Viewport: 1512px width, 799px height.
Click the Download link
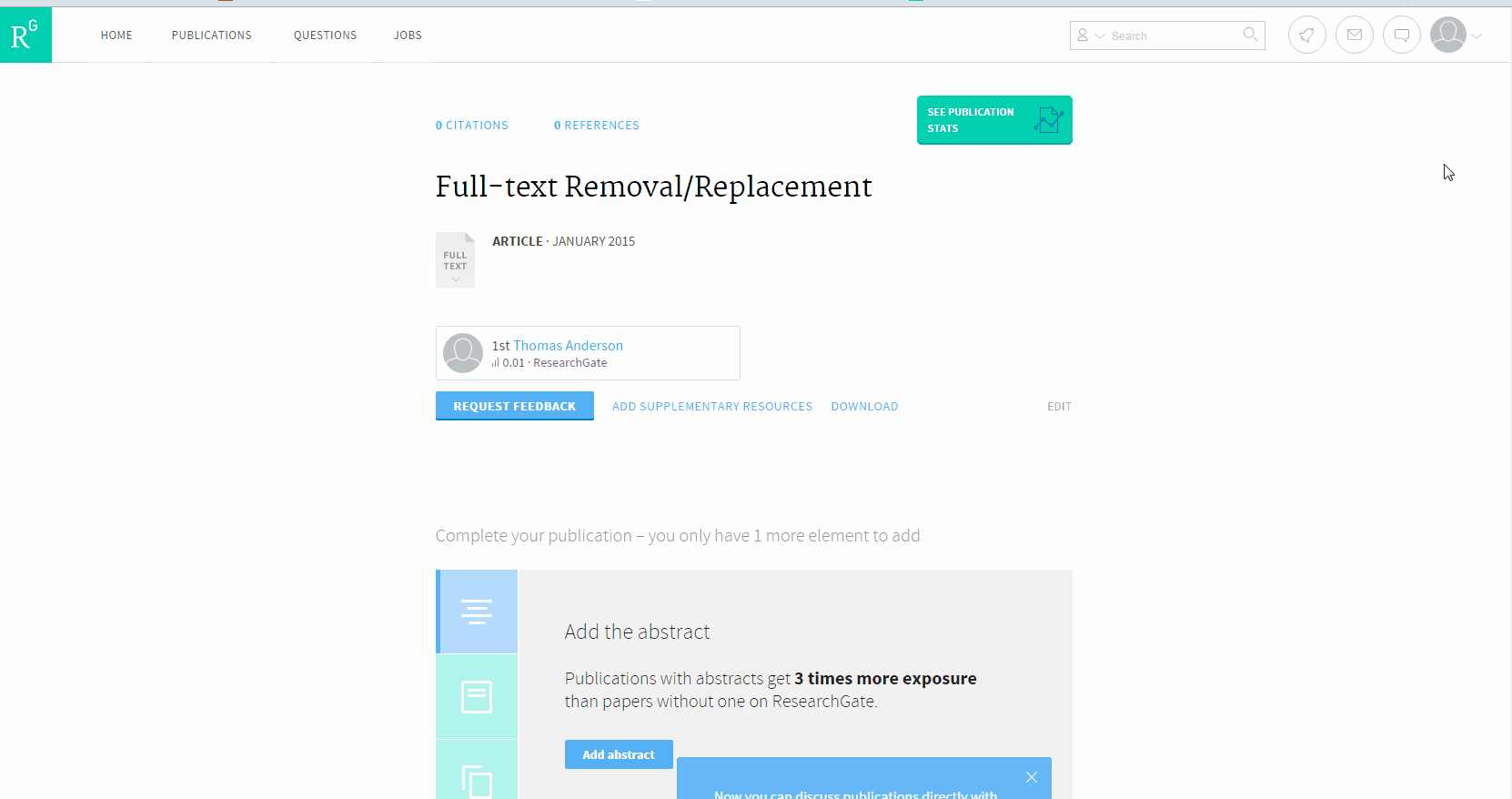(864, 407)
